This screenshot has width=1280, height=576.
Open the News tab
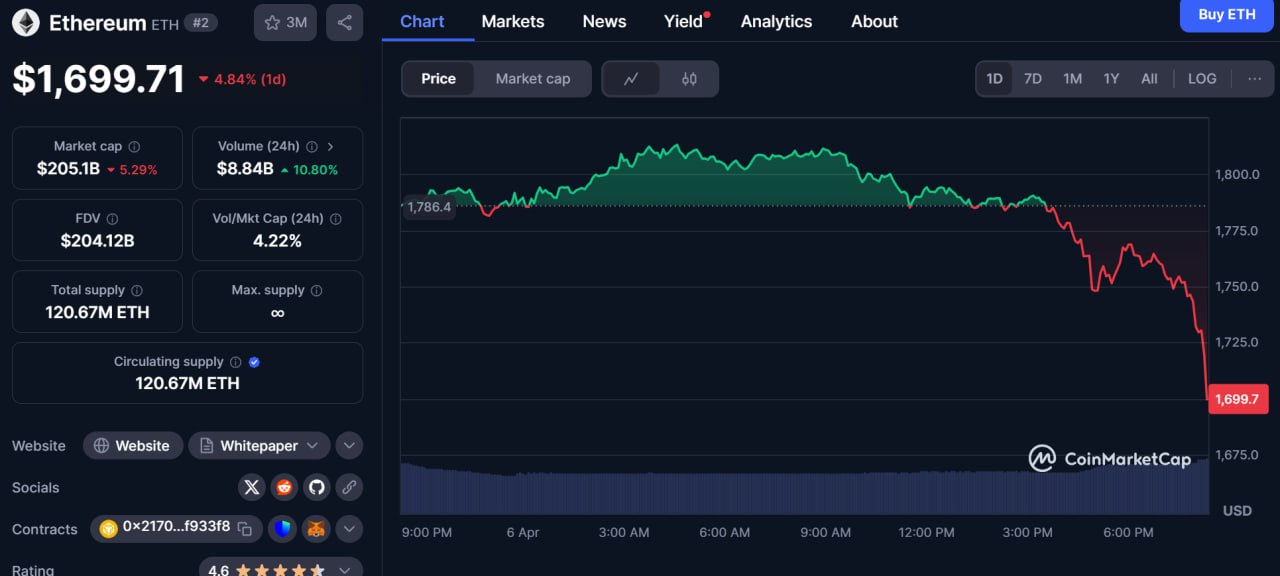coord(604,21)
